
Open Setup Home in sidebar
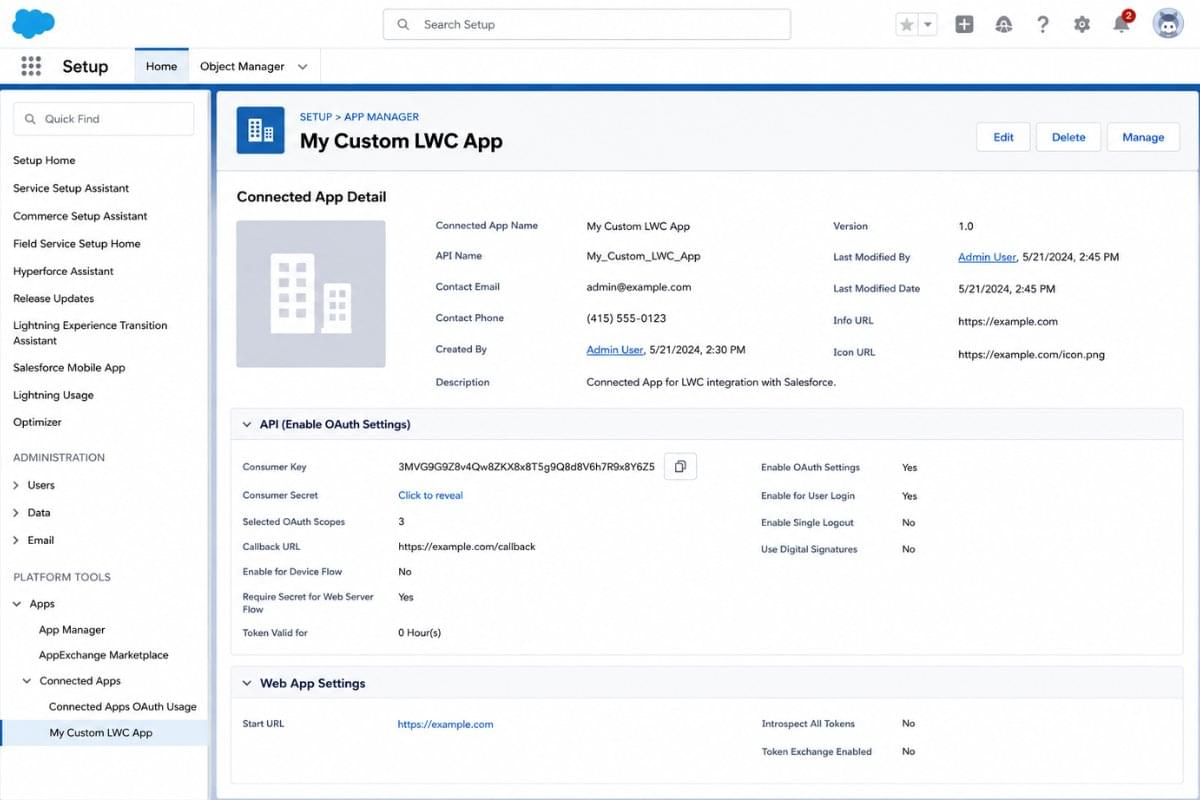point(44,160)
